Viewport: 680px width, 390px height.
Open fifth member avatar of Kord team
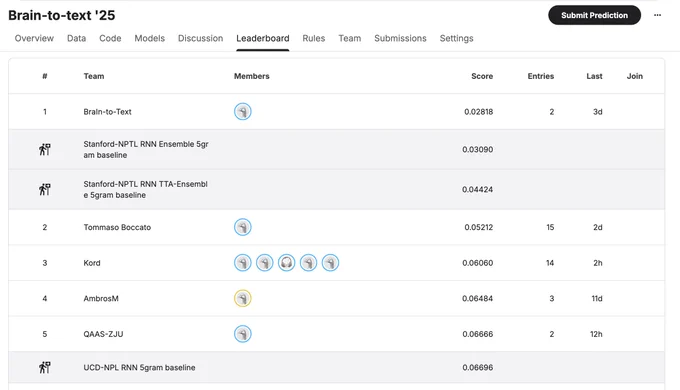tap(330, 262)
